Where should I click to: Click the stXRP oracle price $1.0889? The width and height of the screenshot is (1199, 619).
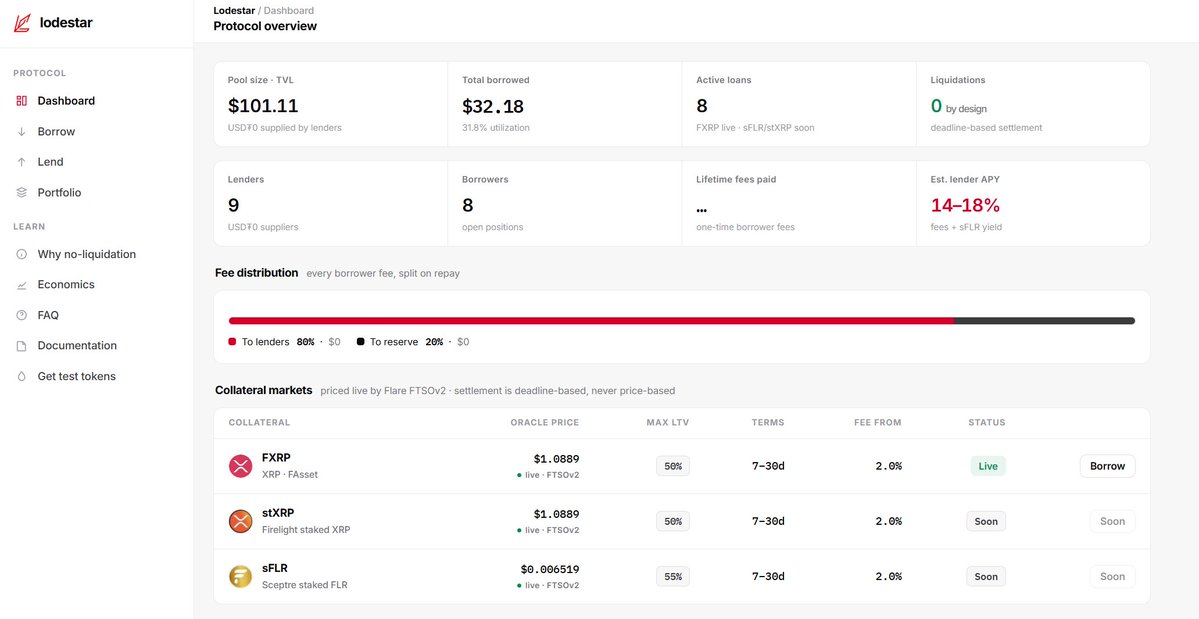[x=556, y=514]
